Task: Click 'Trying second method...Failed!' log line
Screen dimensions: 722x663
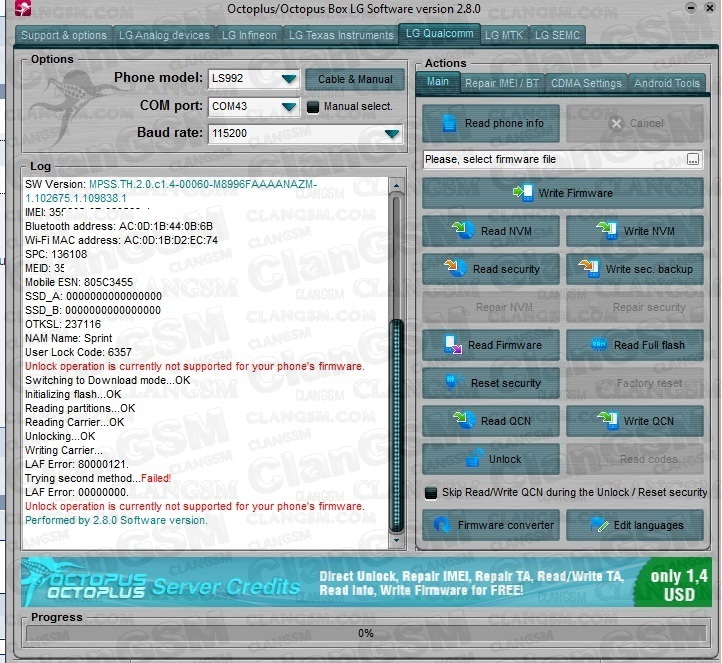Action: 98,478
